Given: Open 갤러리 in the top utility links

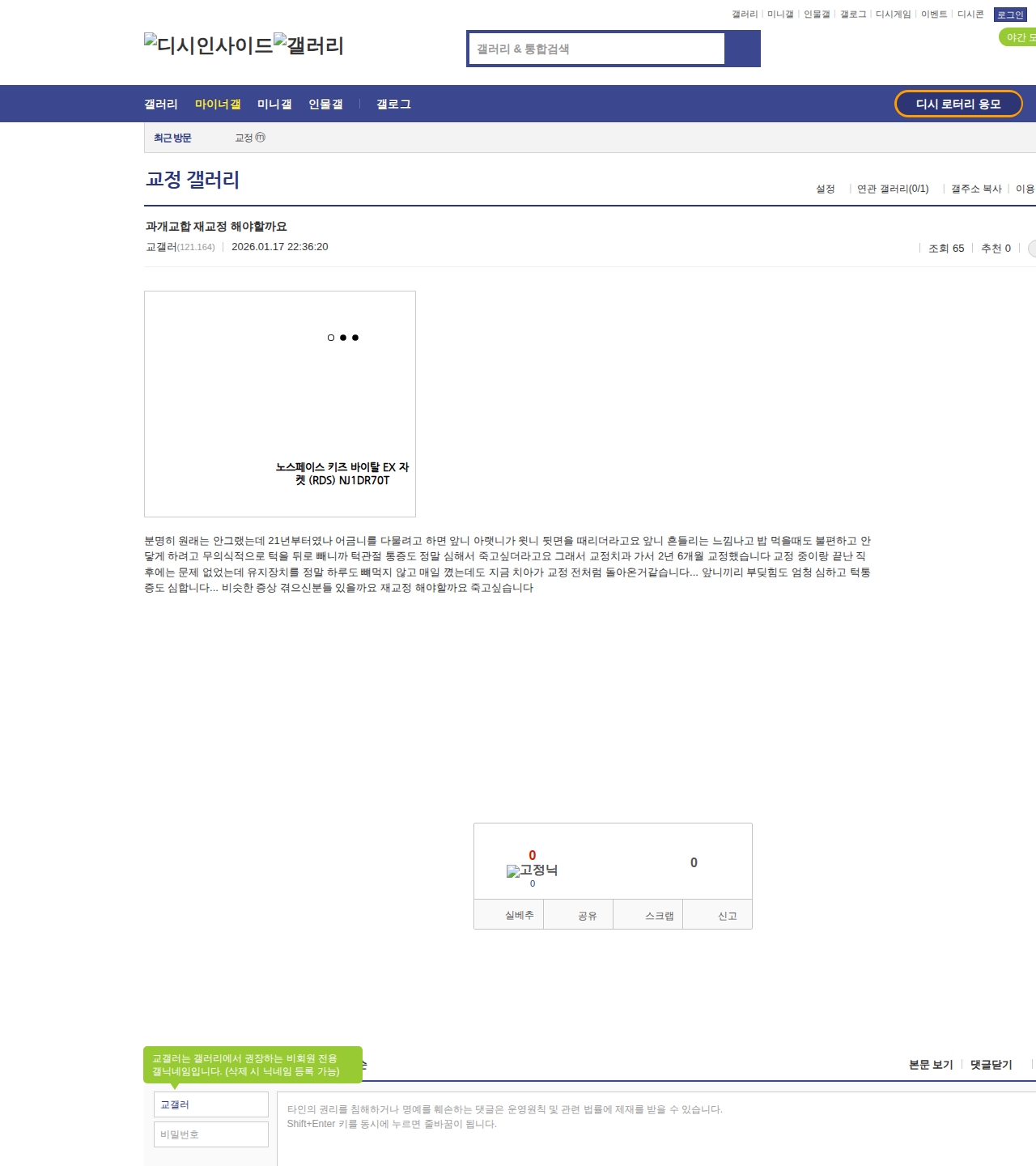Looking at the screenshot, I should coord(745,15).
